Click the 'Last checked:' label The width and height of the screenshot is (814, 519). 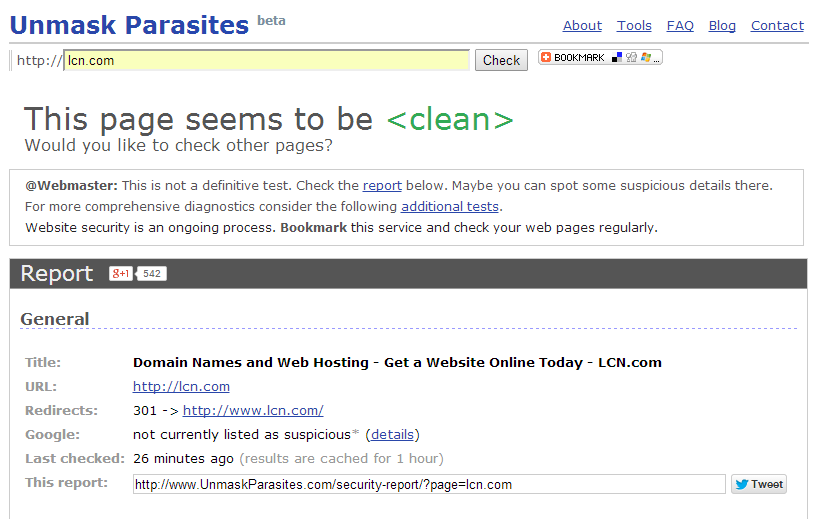click(x=75, y=459)
